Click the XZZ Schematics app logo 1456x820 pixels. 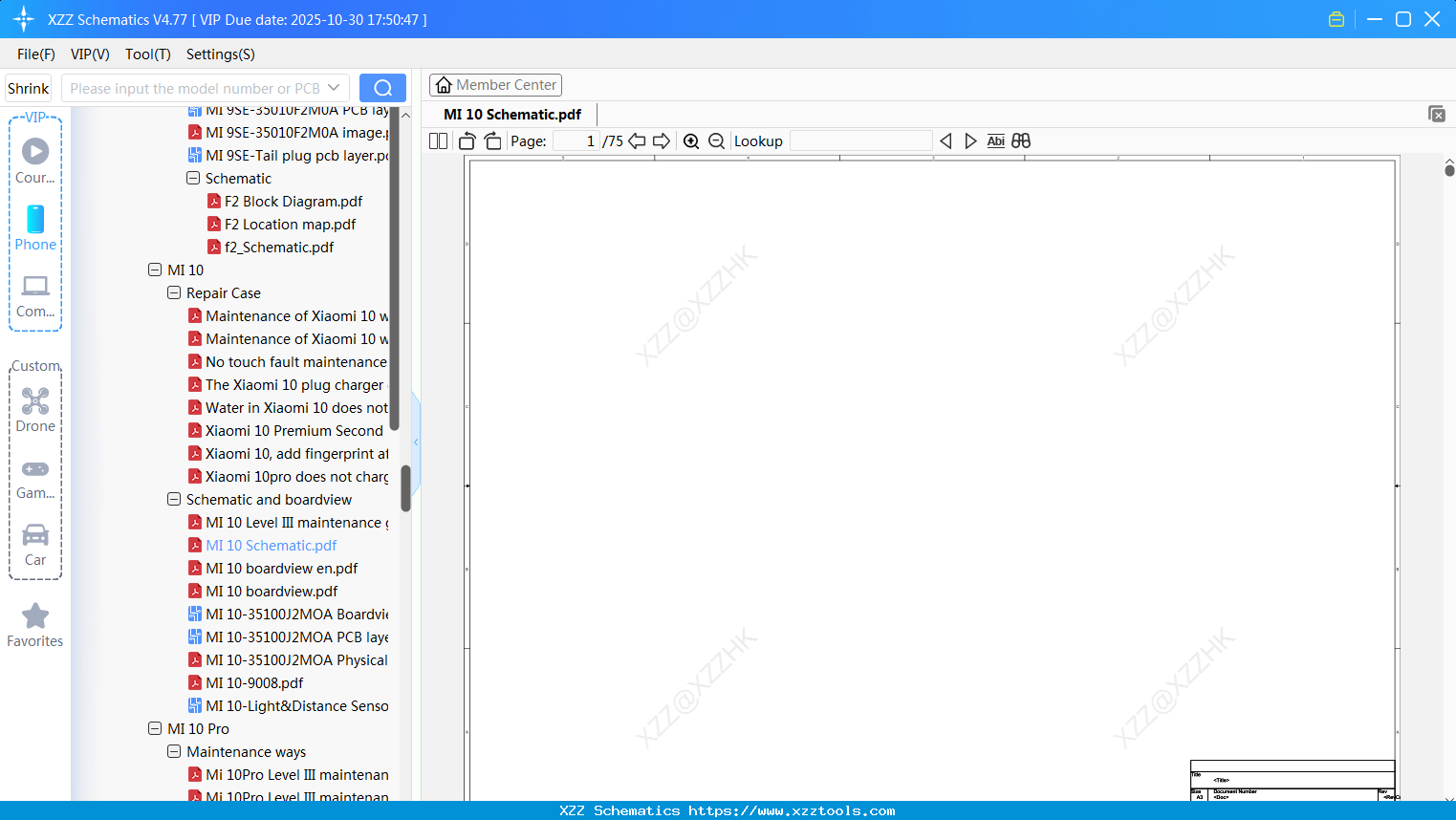coord(23,19)
